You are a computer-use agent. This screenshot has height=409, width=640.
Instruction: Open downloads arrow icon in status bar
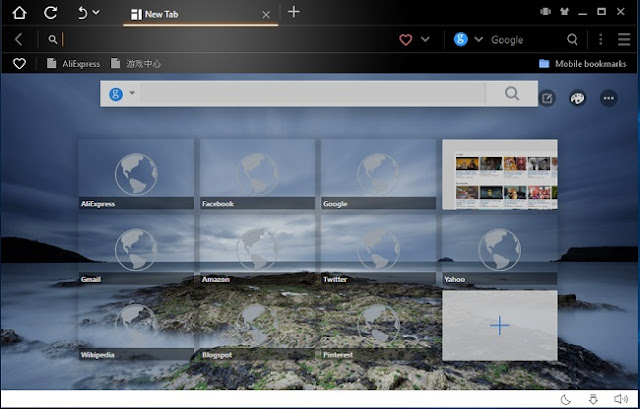click(x=593, y=399)
